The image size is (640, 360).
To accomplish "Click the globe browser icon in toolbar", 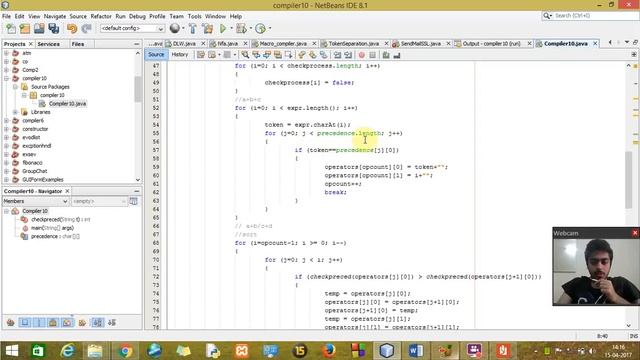I will coord(175,28).
